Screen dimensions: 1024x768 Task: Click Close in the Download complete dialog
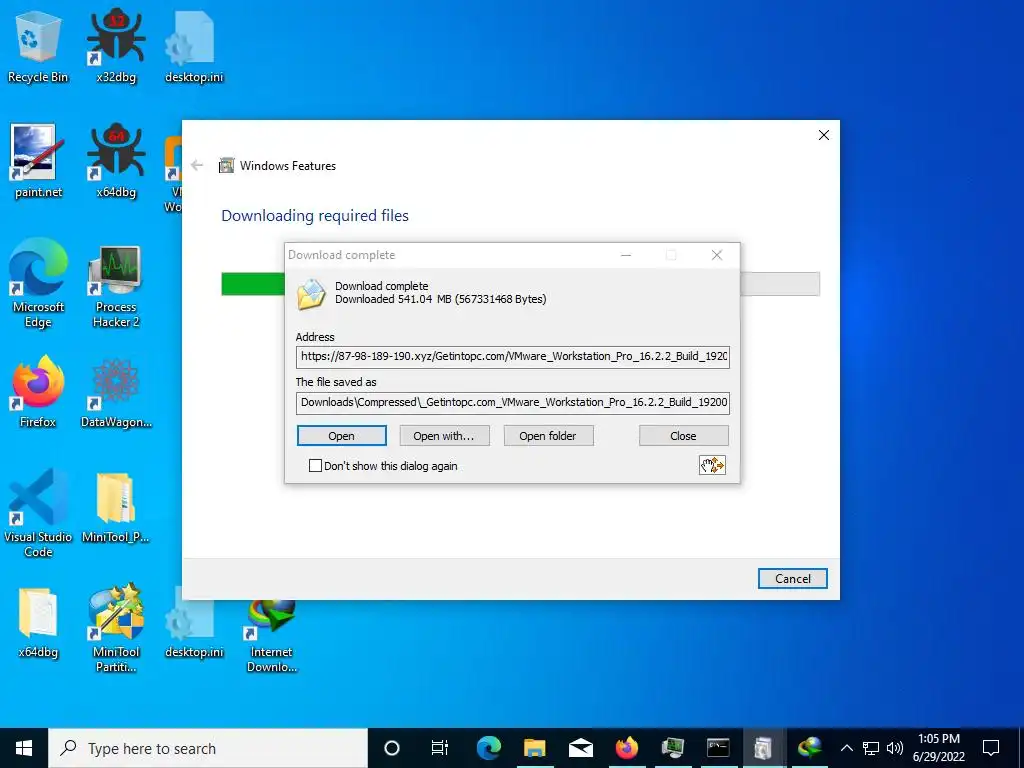click(683, 436)
